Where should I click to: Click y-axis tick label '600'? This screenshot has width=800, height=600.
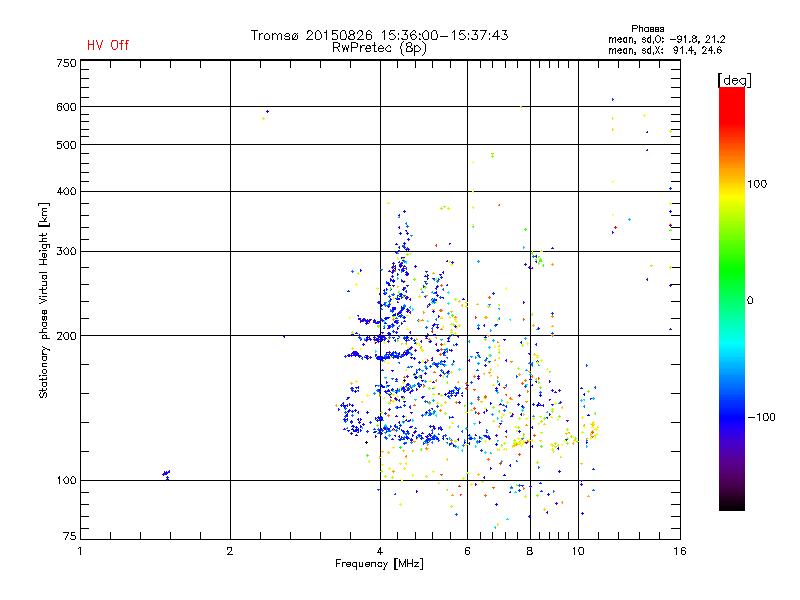[x=66, y=107]
